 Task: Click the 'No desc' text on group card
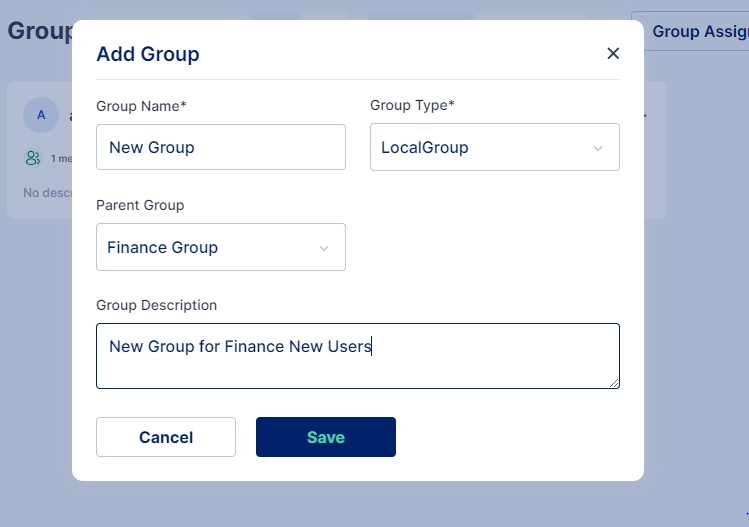46,192
